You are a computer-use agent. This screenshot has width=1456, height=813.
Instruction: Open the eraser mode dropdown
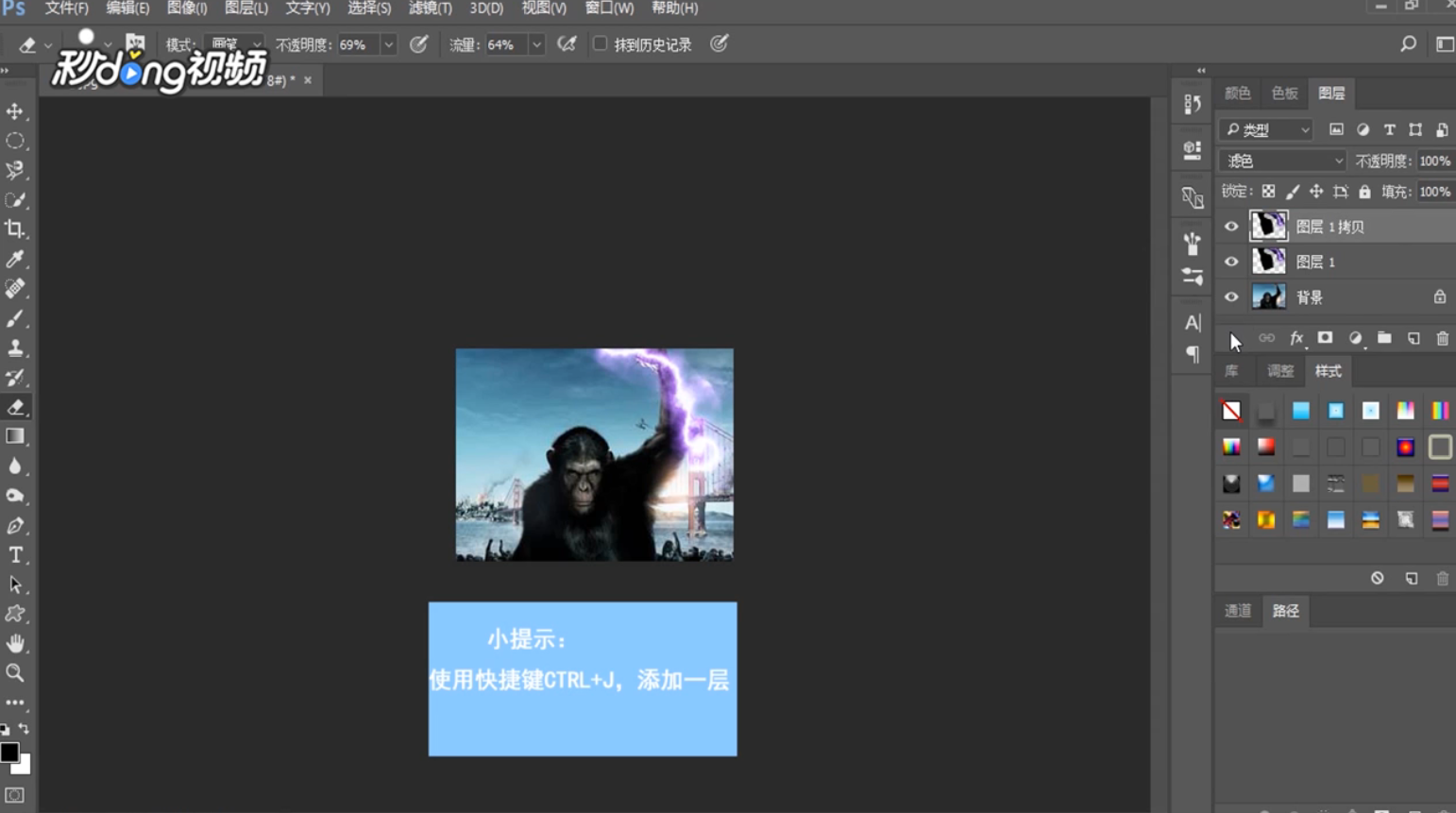pos(236,44)
